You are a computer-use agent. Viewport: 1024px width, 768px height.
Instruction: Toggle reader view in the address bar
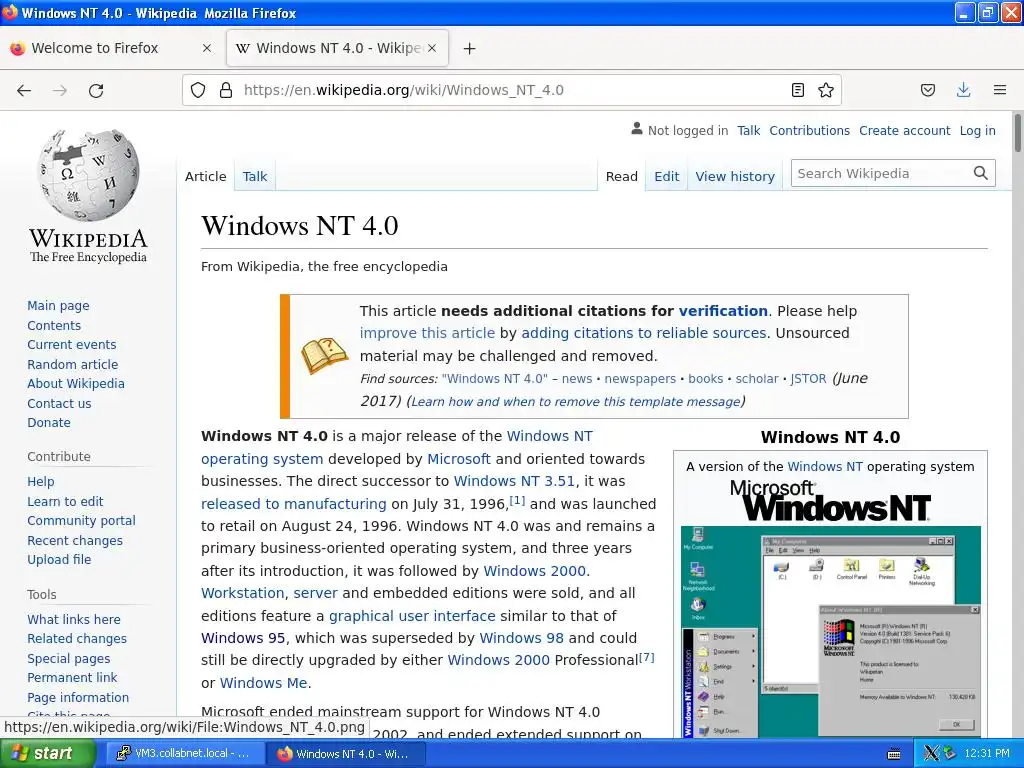pyautogui.click(x=797, y=90)
